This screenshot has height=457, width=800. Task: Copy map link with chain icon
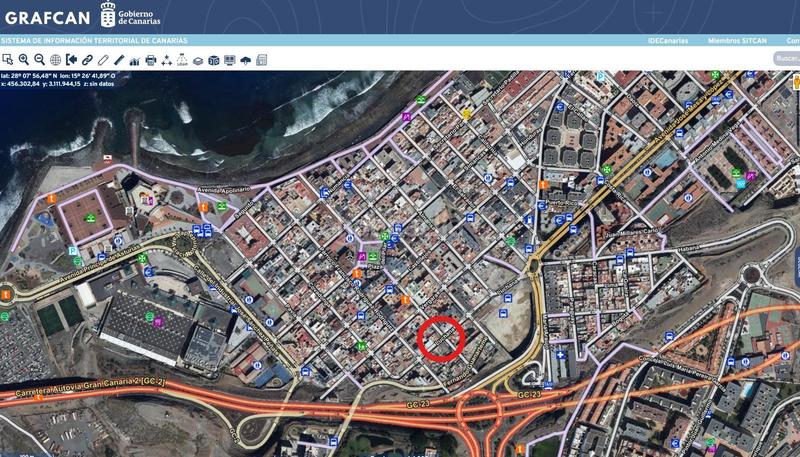(x=87, y=60)
